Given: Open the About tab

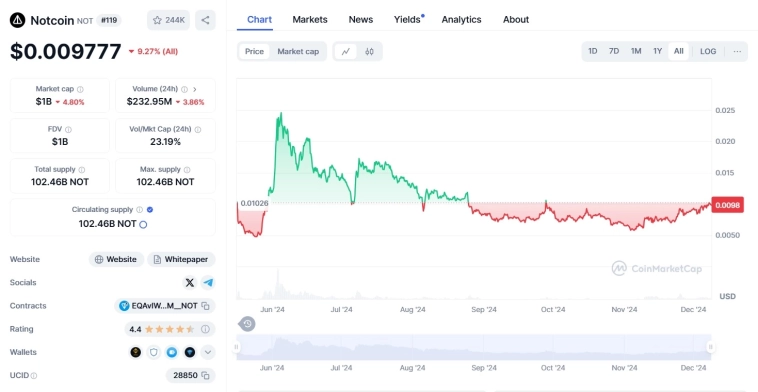Looking at the screenshot, I should (516, 20).
